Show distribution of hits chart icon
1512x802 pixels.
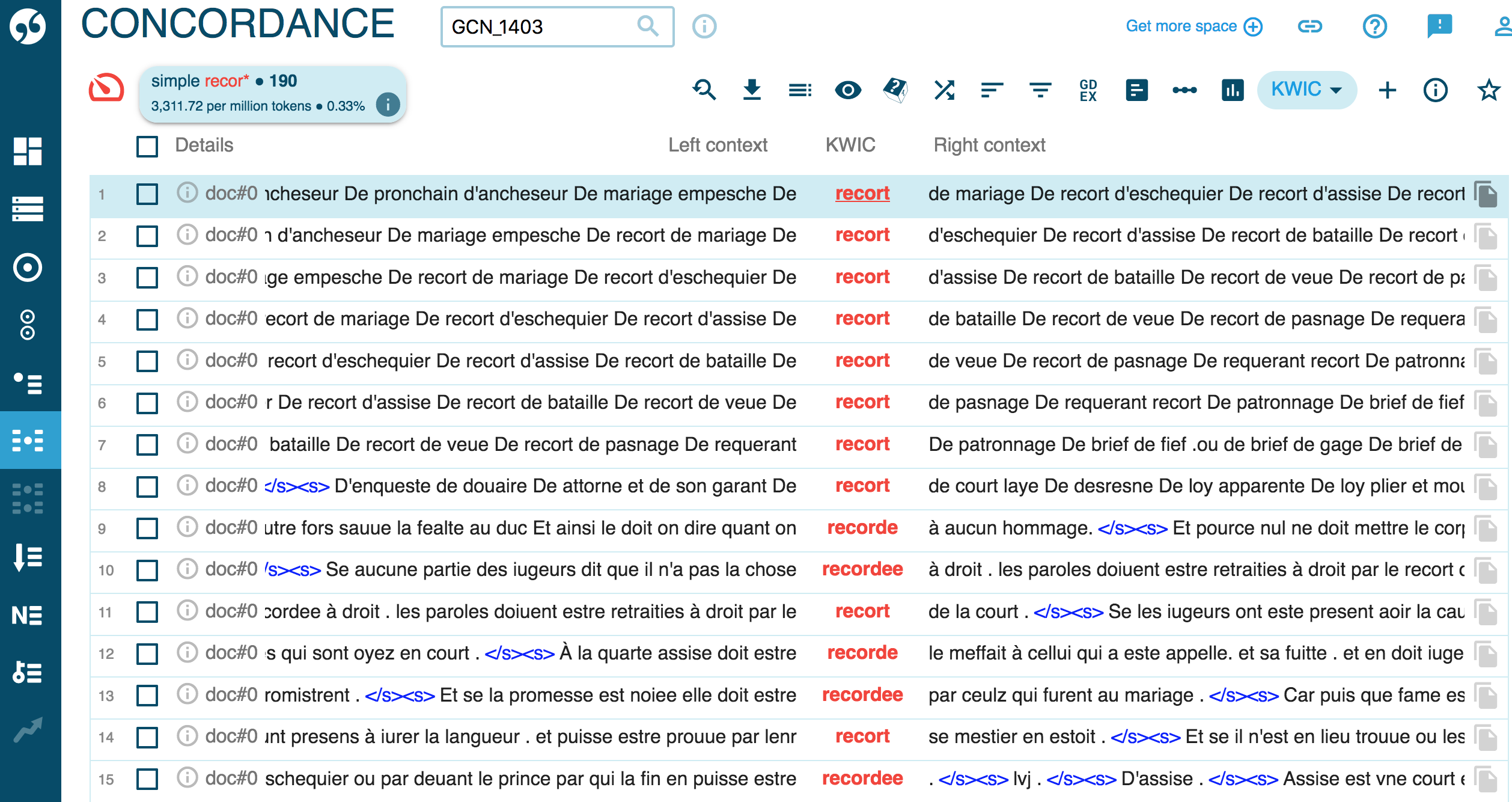point(1233,90)
